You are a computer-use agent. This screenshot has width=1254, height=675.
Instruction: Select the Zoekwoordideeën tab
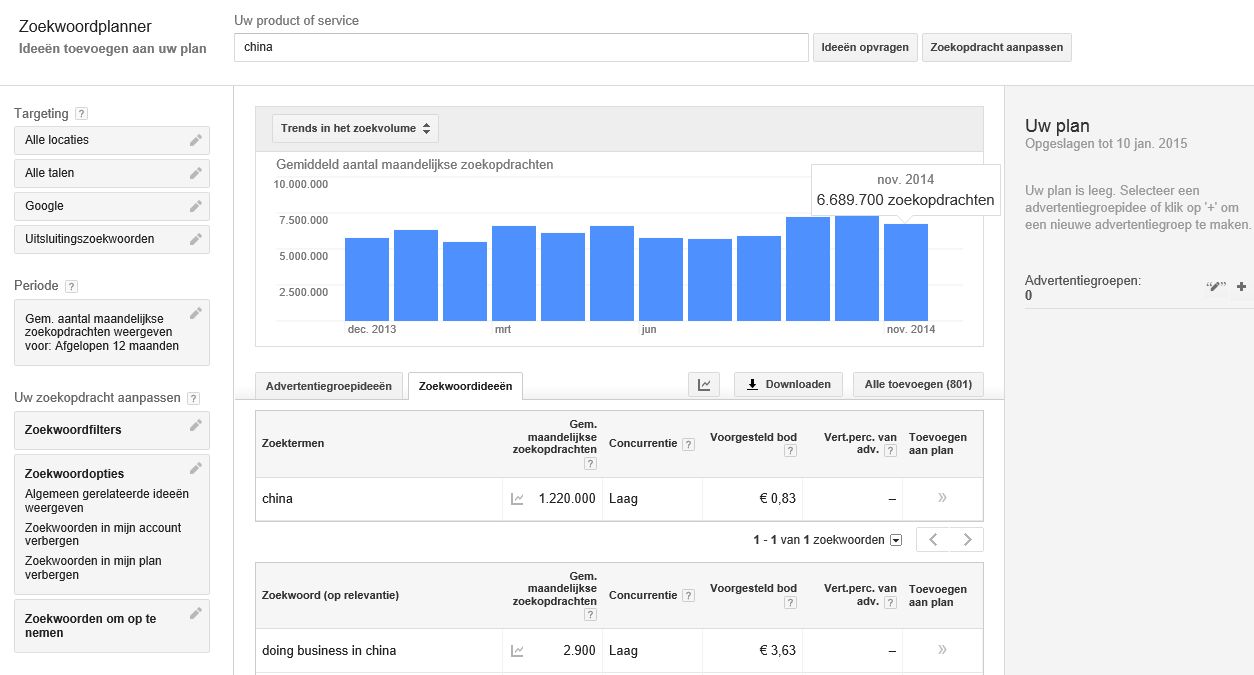tap(465, 386)
